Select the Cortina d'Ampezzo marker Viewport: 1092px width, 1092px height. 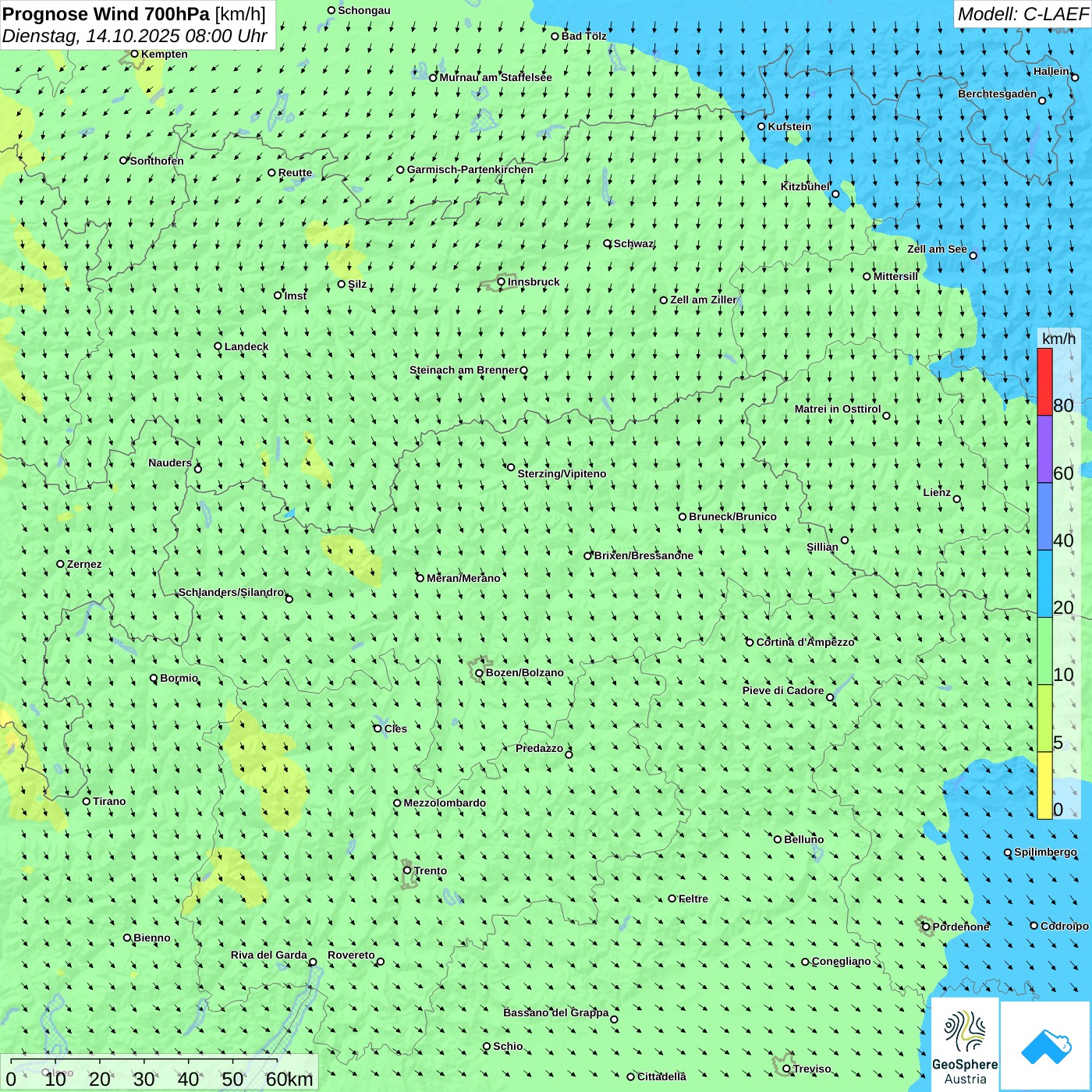click(750, 643)
